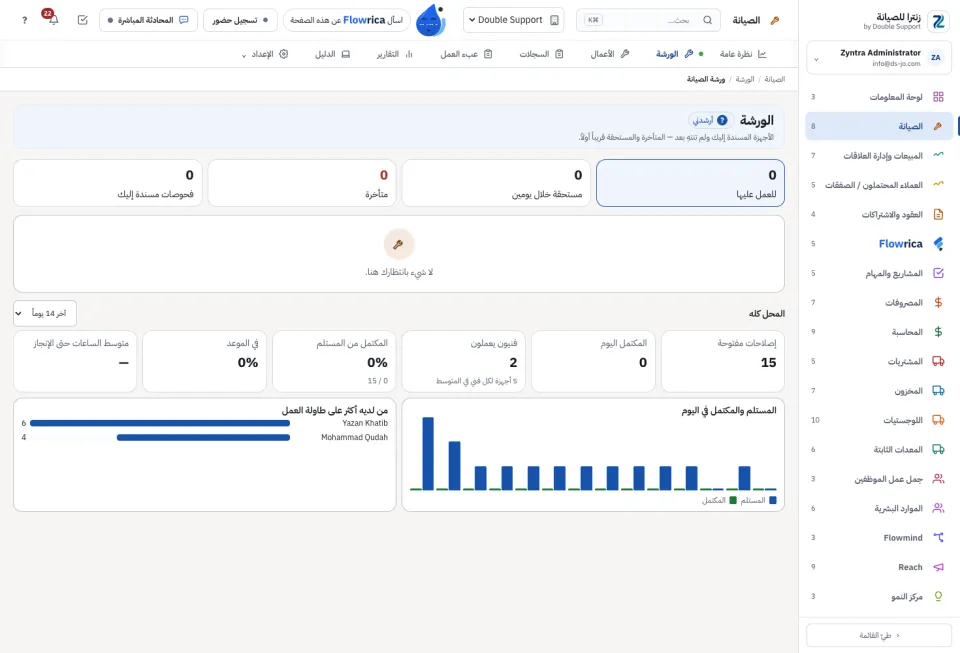Select the للعمل عليها filter card
The width and height of the screenshot is (960, 653).
690,183
